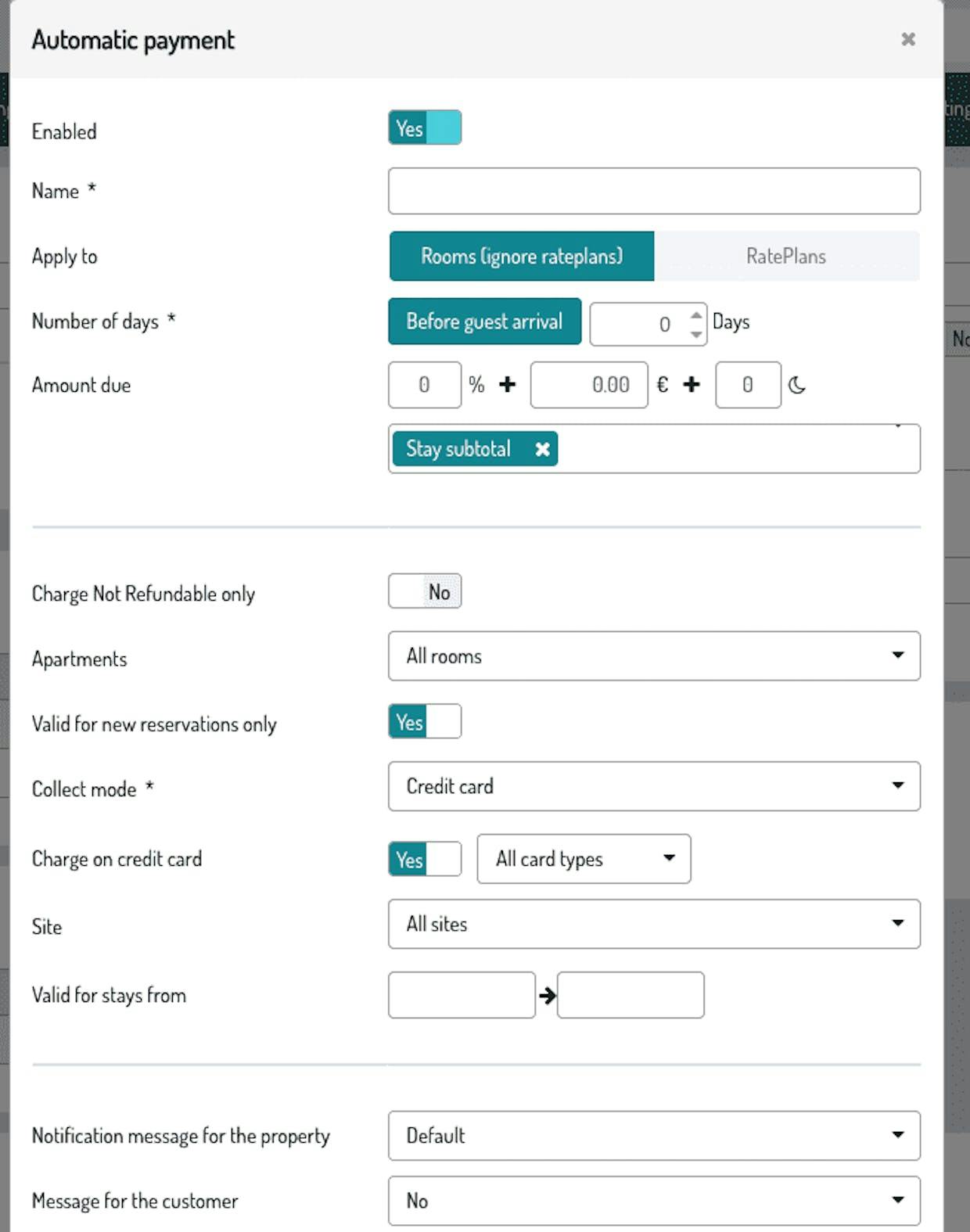This screenshot has width=970, height=1232.
Task: Close the Automatic payment dialog
Action: (x=907, y=39)
